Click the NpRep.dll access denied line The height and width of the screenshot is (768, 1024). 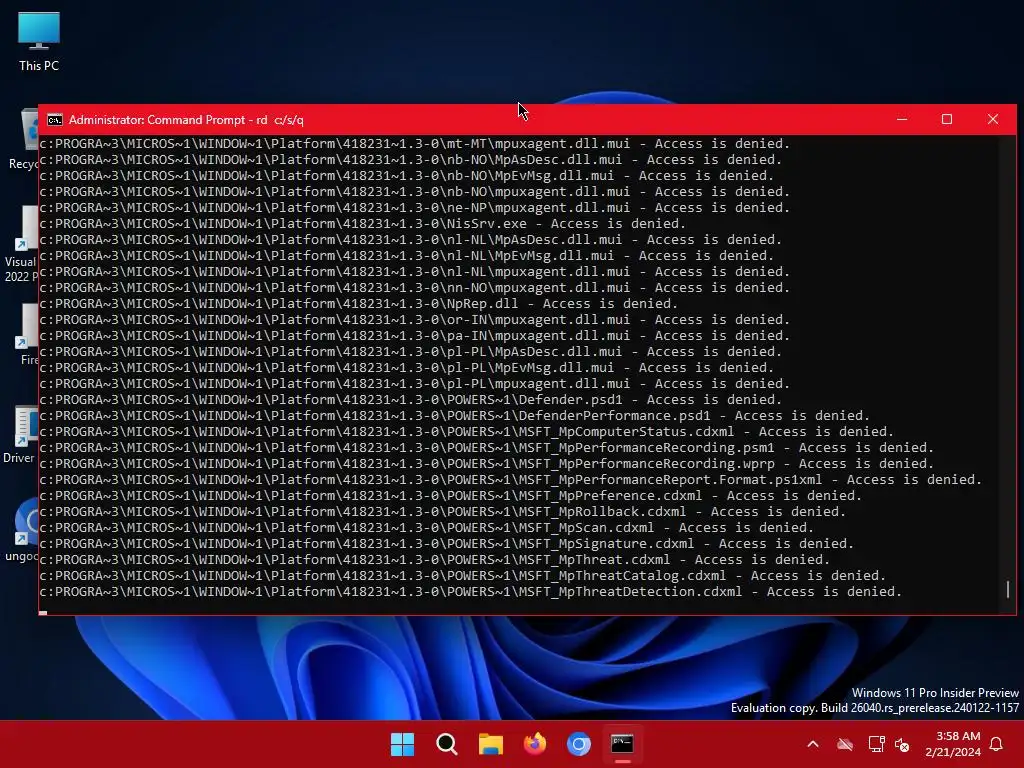[359, 304]
